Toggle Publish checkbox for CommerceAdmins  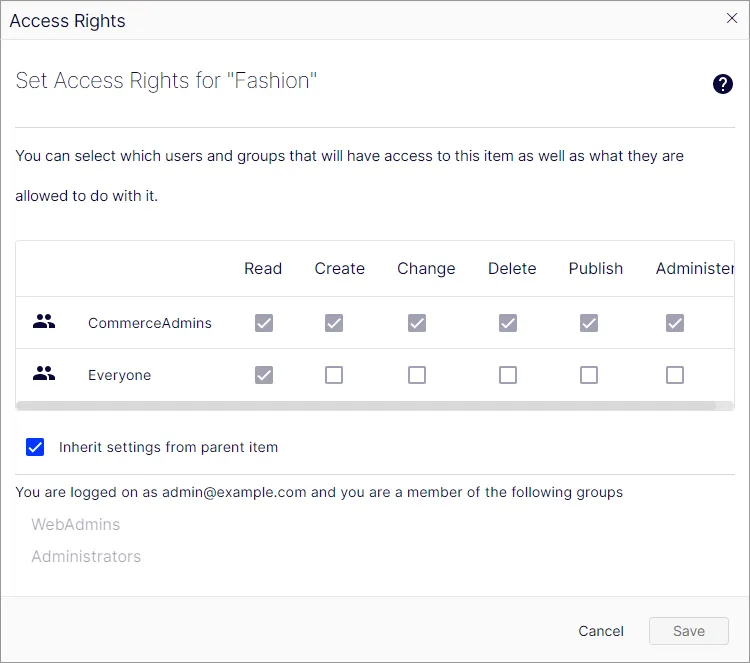(589, 323)
